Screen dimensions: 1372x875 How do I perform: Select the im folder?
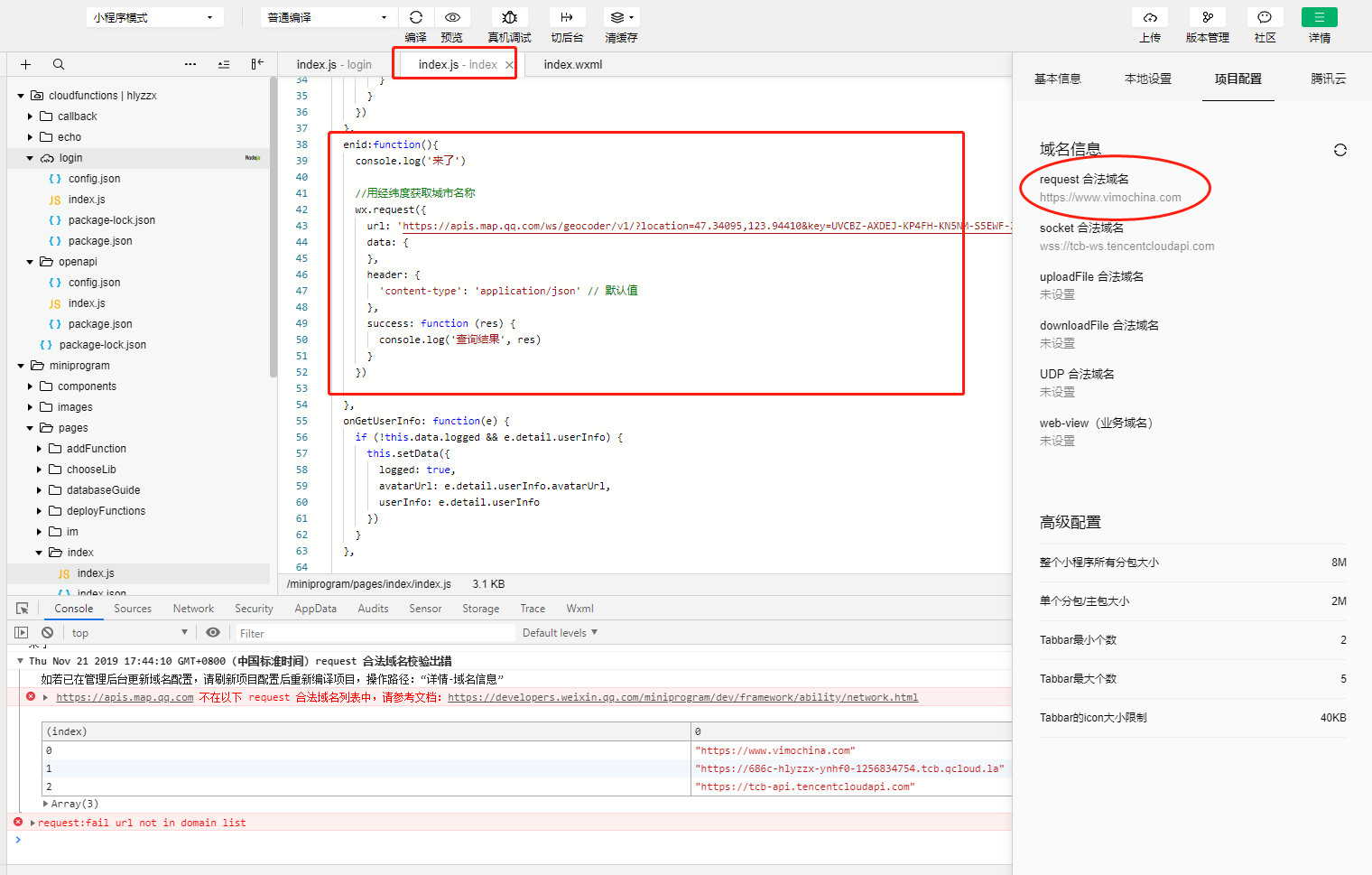pos(72,532)
